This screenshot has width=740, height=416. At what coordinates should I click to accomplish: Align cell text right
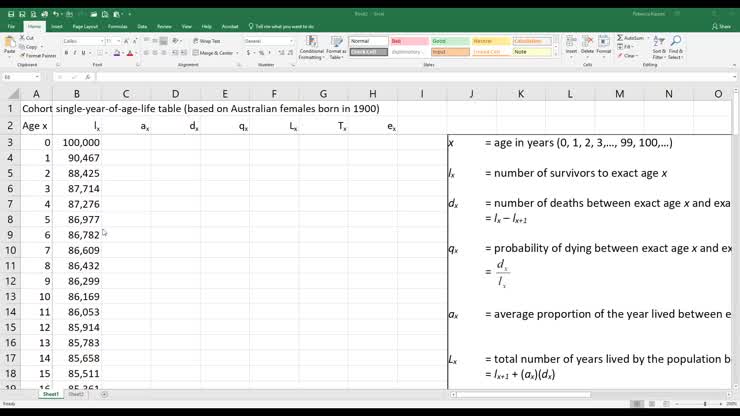pyautogui.click(x=164, y=53)
